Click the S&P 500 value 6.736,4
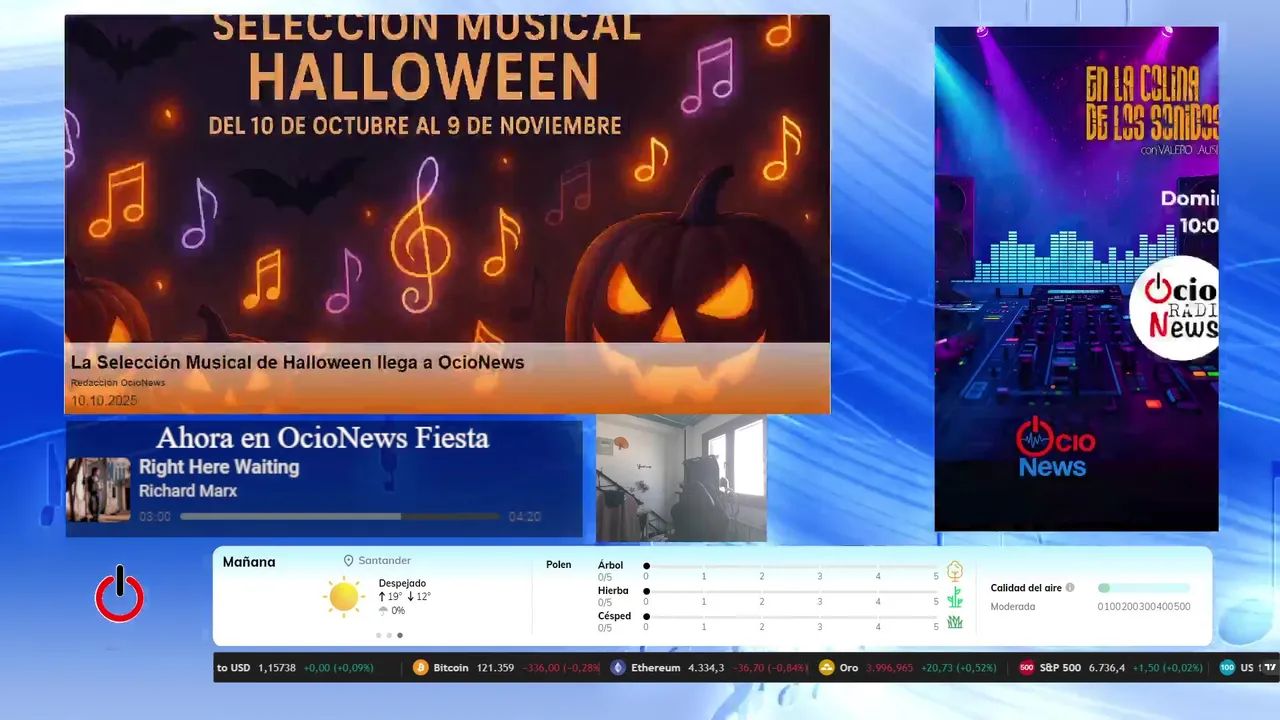Screen dimensions: 1280x720 tap(1107, 668)
